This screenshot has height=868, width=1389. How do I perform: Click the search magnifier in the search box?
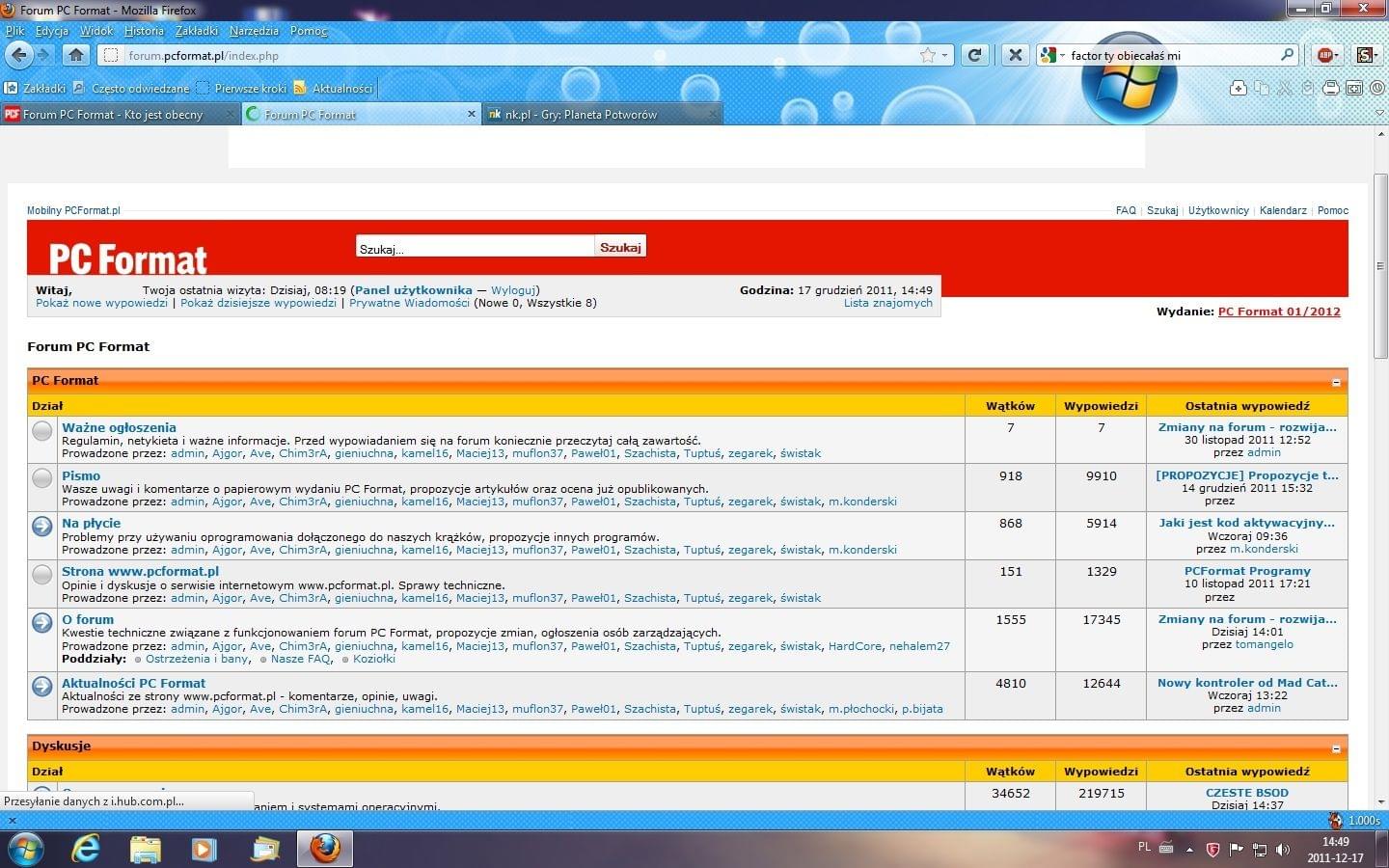(1287, 55)
